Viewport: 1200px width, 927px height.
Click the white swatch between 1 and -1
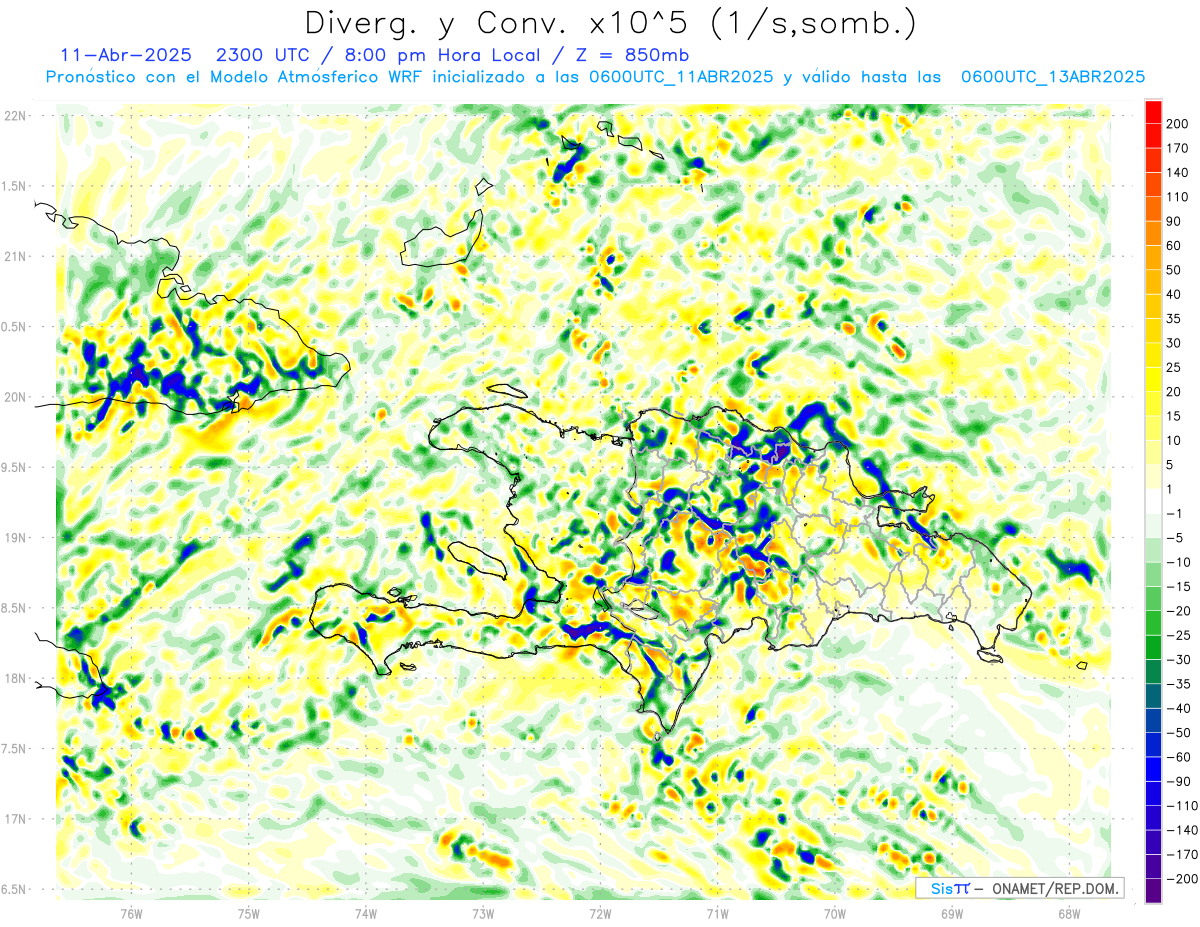tap(1153, 501)
